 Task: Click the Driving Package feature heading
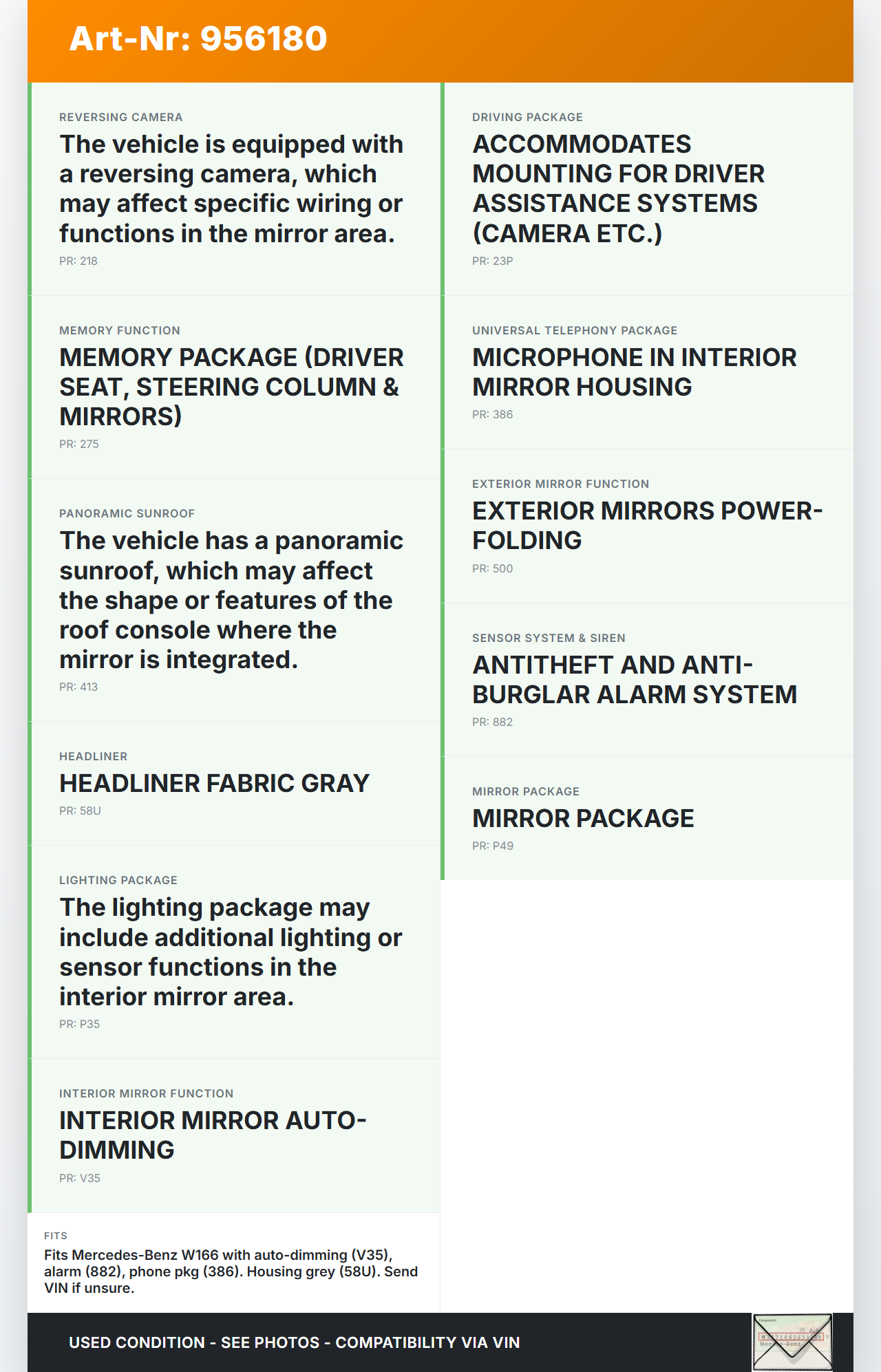618,189
